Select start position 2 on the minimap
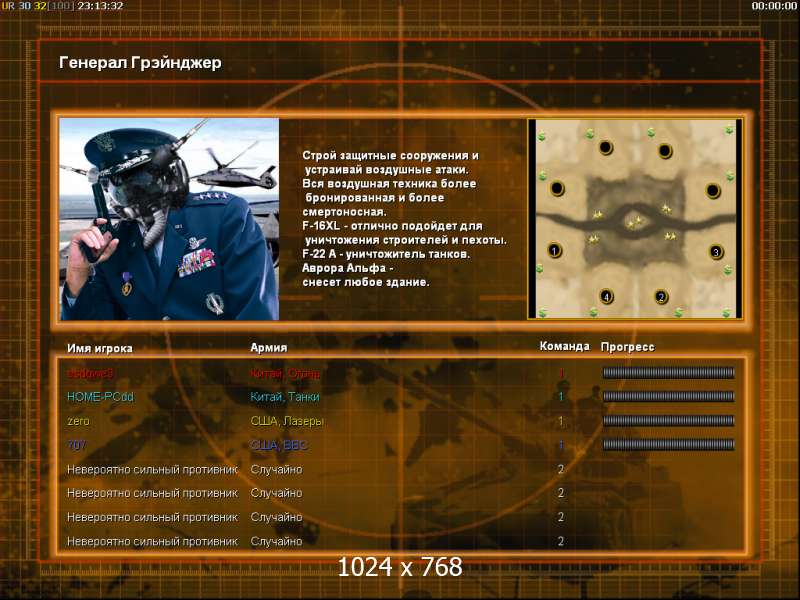Image resolution: width=800 pixels, height=600 pixels. tap(661, 296)
